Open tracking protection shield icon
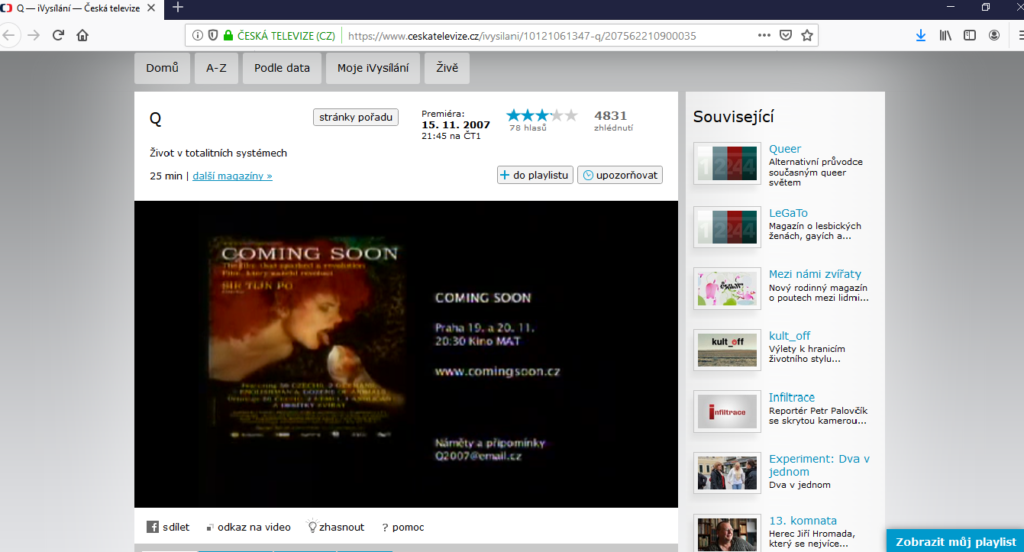Screen dimensions: 1024x552 [213, 35]
